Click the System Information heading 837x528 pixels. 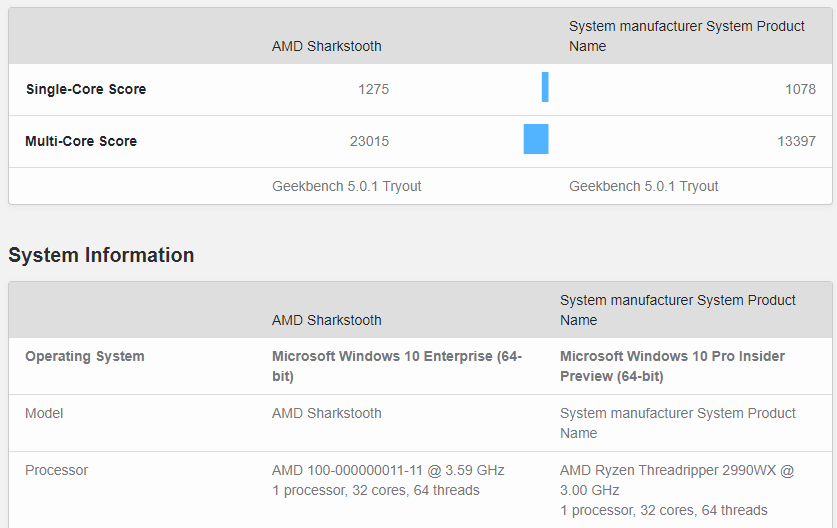pyautogui.click(x=101, y=255)
